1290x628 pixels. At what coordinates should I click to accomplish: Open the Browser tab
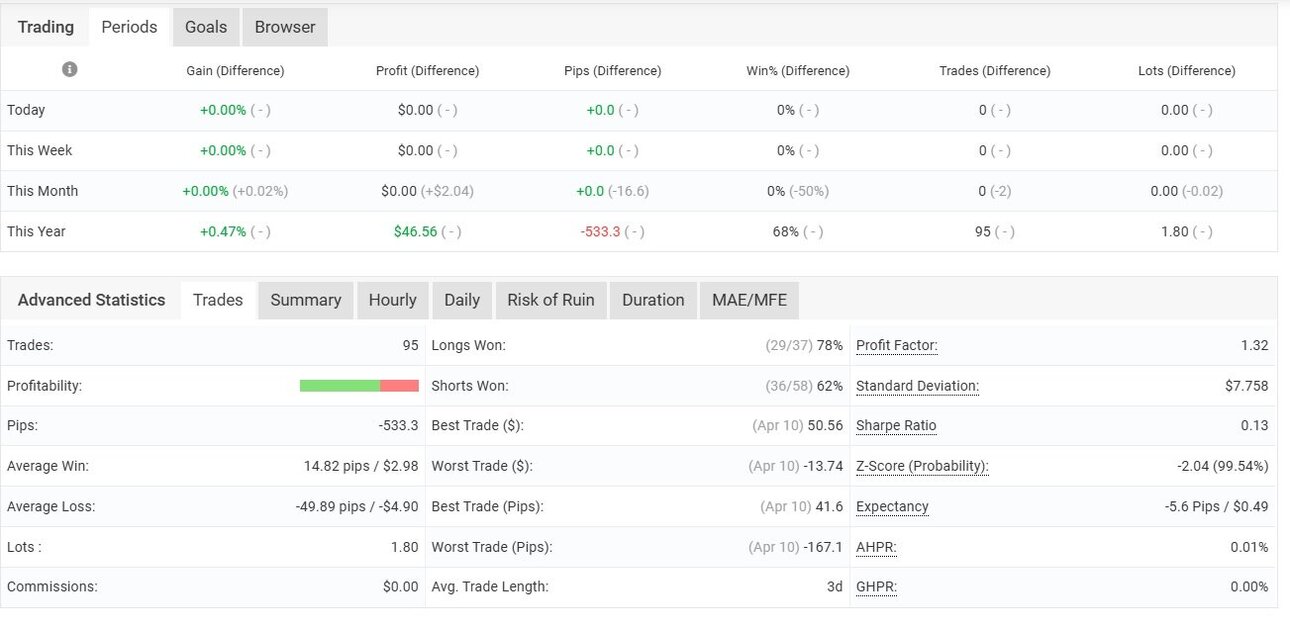click(285, 27)
